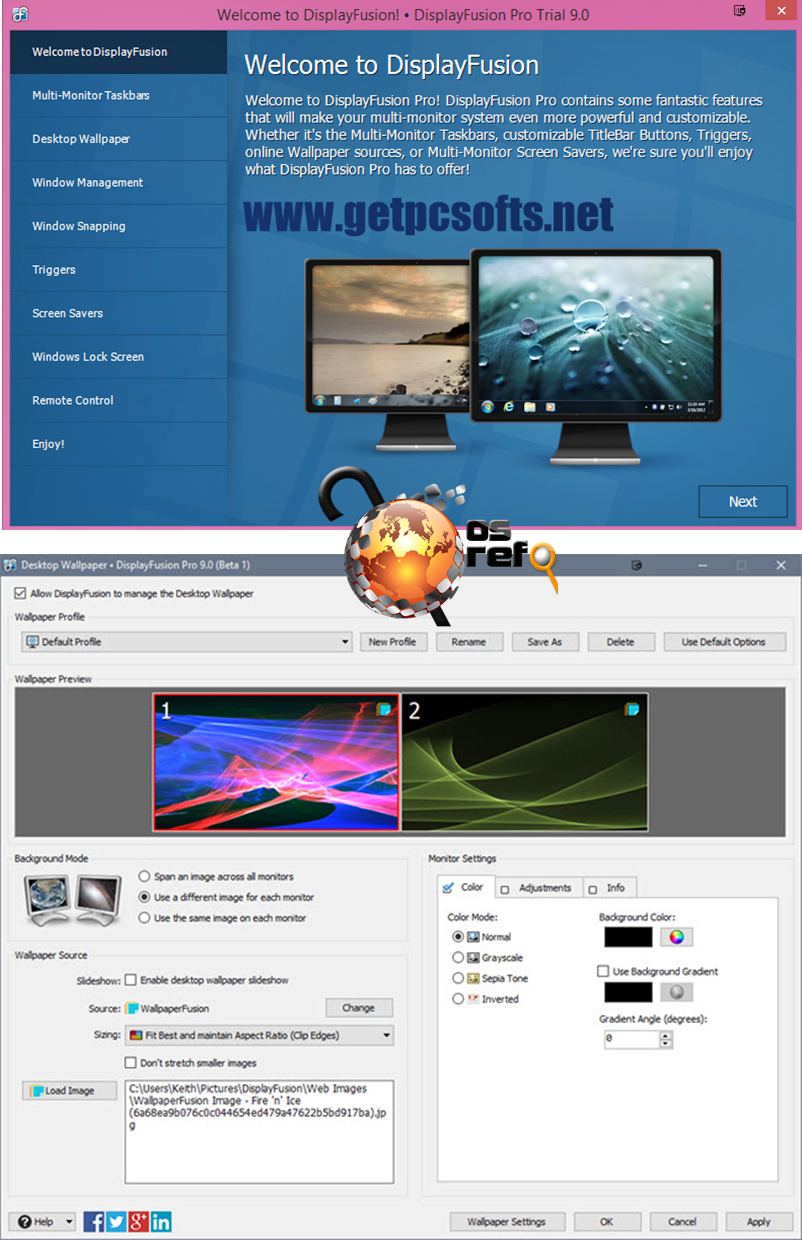
Task: Increase the Gradient Angle with the up arrow
Action: click(667, 1035)
